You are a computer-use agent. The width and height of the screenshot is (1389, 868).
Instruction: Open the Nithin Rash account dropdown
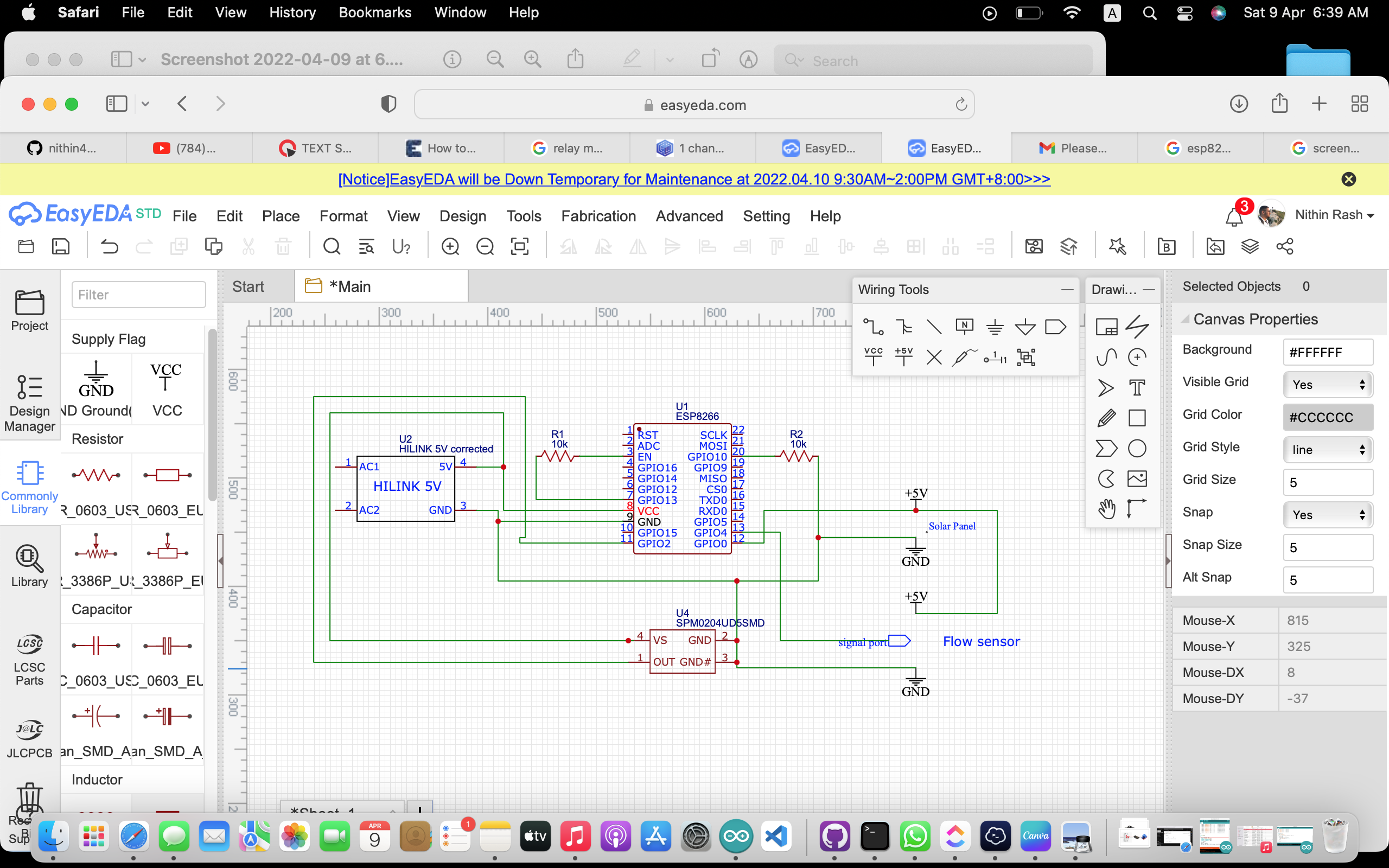pyautogui.click(x=1334, y=215)
